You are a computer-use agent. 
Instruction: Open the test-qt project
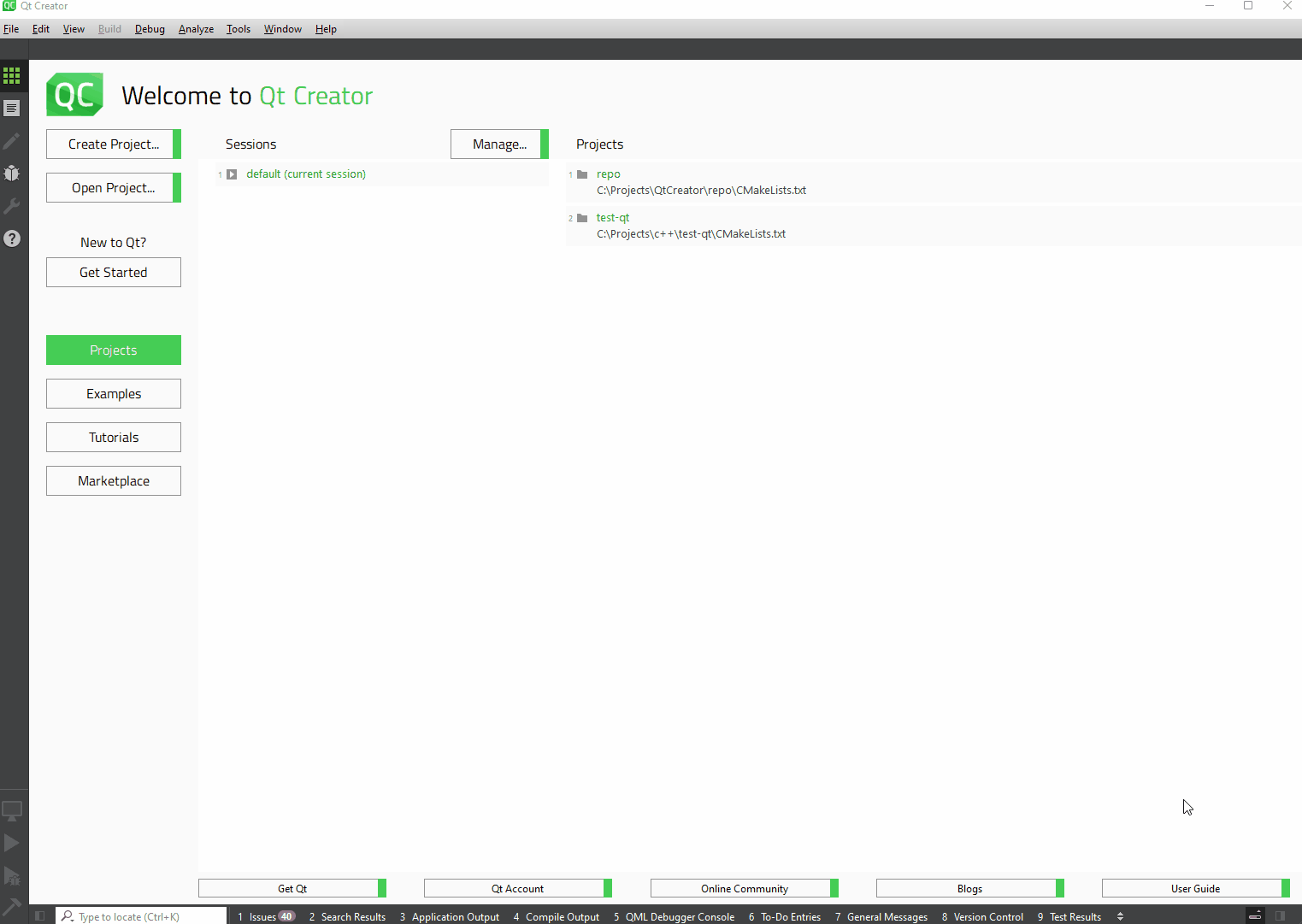click(612, 217)
